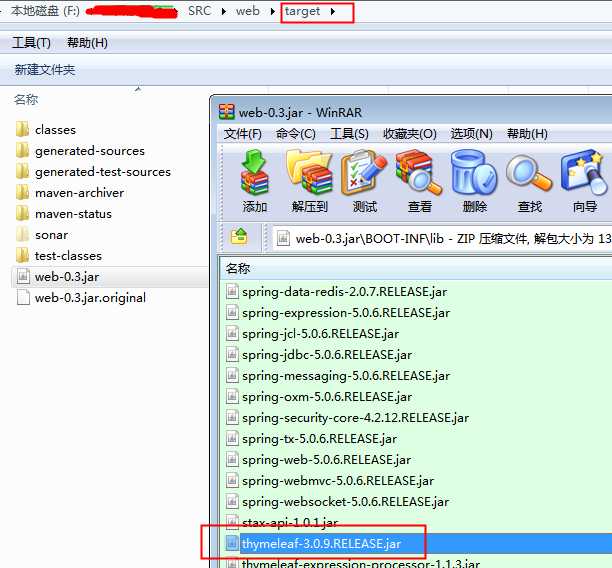Image resolution: width=612 pixels, height=568 pixels.
Task: Open the WinRAR Commands (命令) menu
Action: pyautogui.click(x=295, y=134)
